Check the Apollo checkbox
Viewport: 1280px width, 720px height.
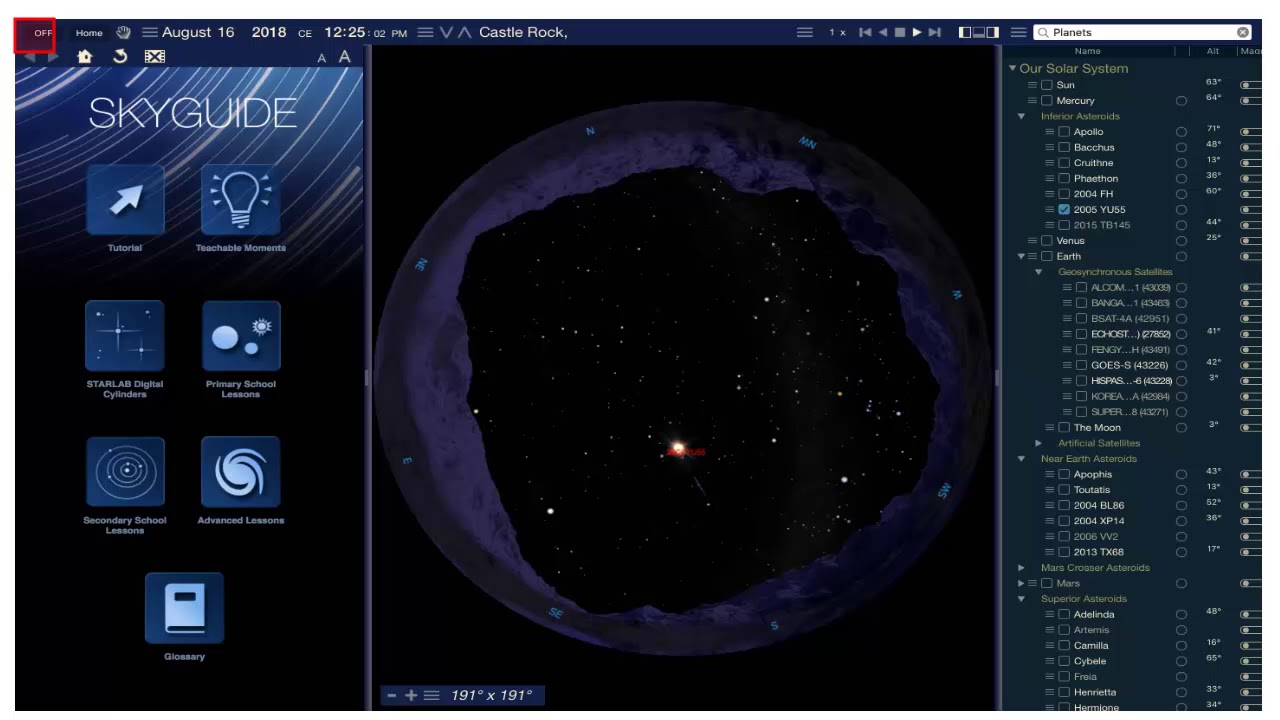(1064, 132)
